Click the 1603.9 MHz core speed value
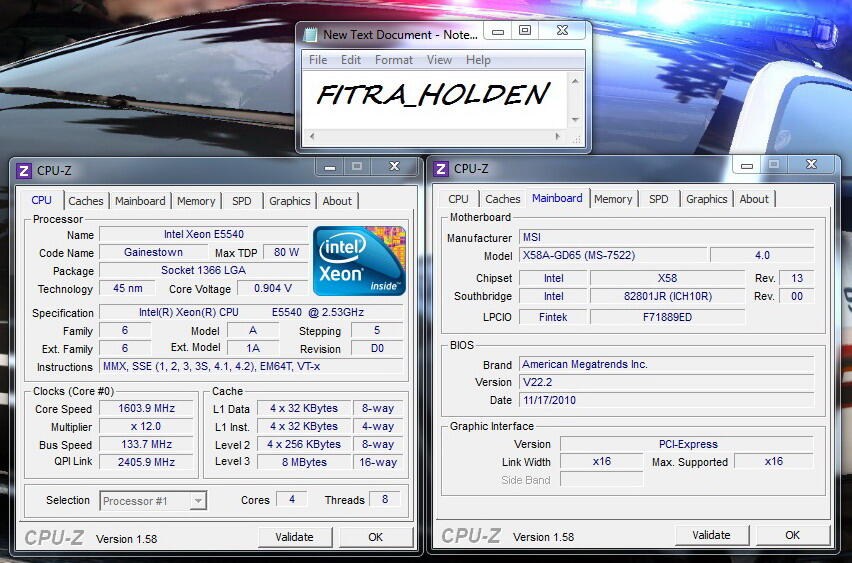852x563 pixels. pyautogui.click(x=147, y=408)
